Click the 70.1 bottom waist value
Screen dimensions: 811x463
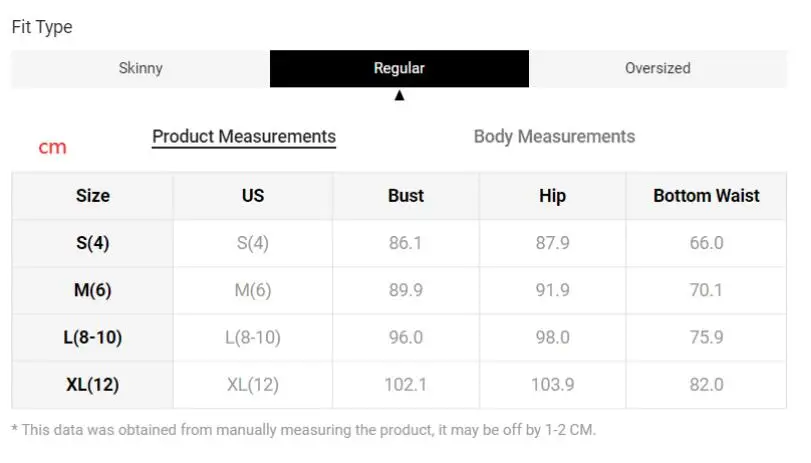(706, 290)
